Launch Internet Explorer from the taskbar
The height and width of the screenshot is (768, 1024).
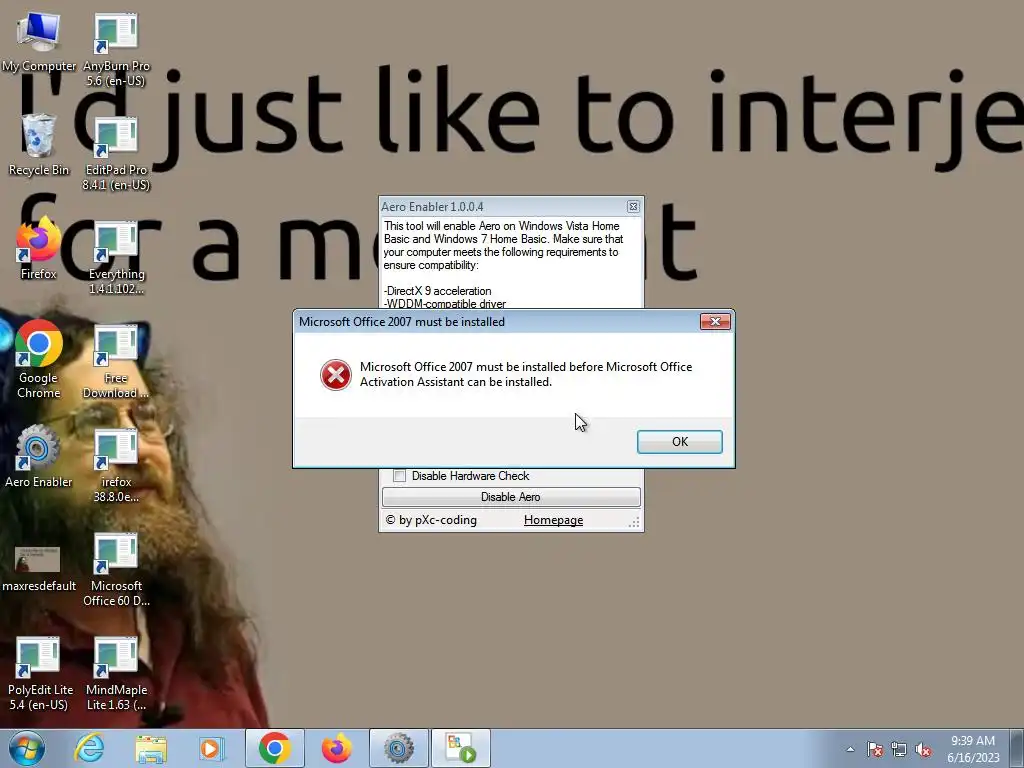pos(89,748)
